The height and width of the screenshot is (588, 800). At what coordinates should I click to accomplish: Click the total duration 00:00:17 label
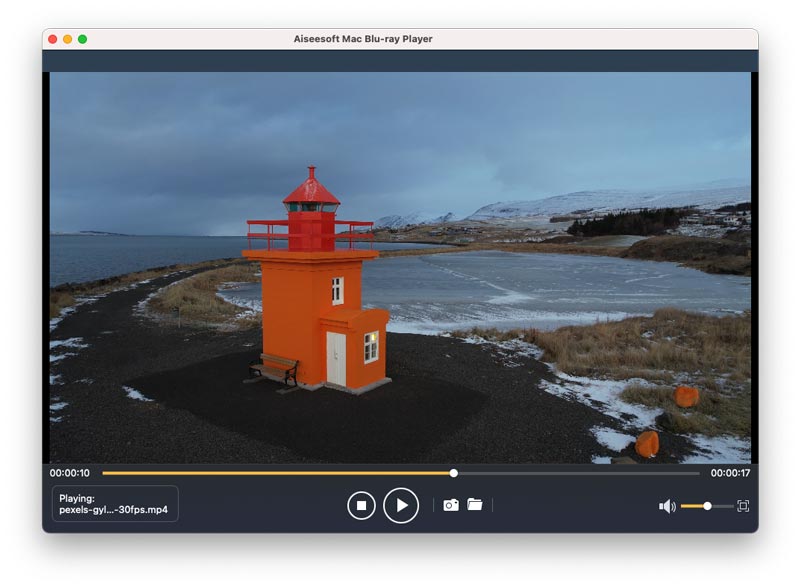[x=730, y=473]
